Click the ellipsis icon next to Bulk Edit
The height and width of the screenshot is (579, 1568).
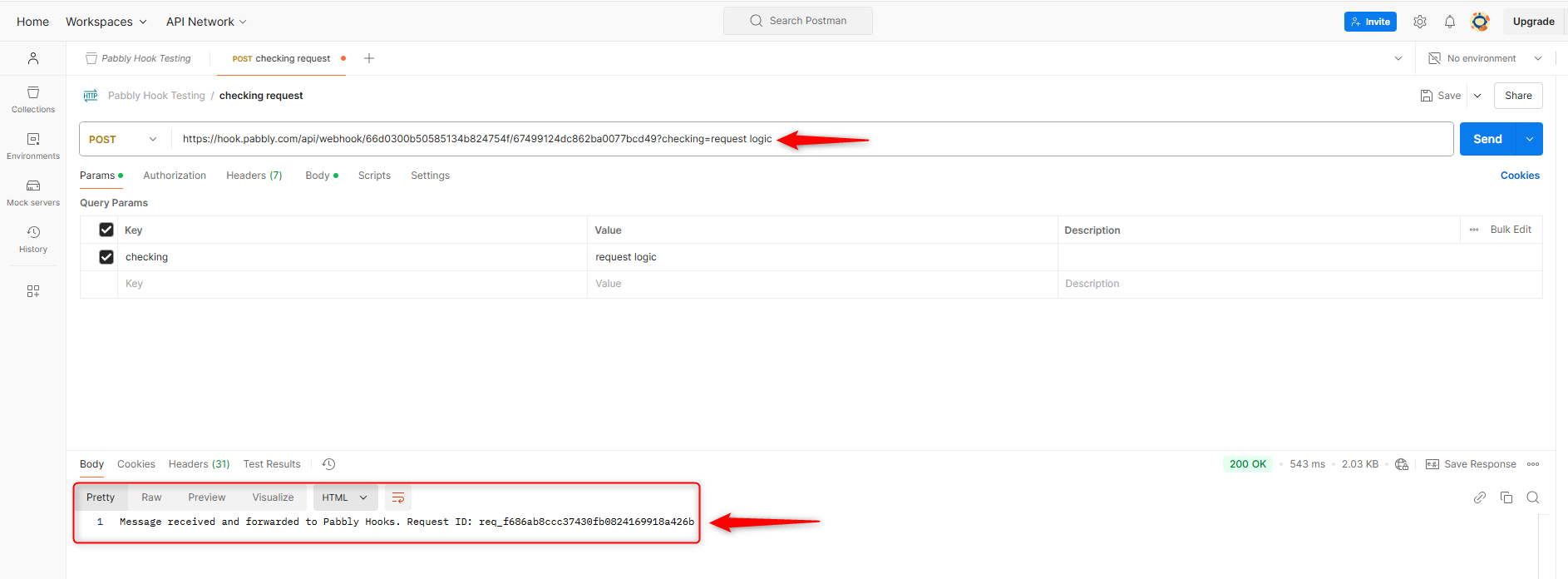pos(1474,230)
